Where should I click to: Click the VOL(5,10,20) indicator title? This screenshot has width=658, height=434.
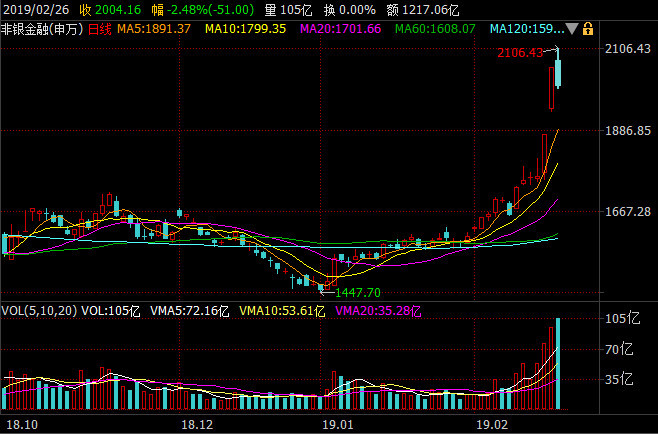[39, 311]
